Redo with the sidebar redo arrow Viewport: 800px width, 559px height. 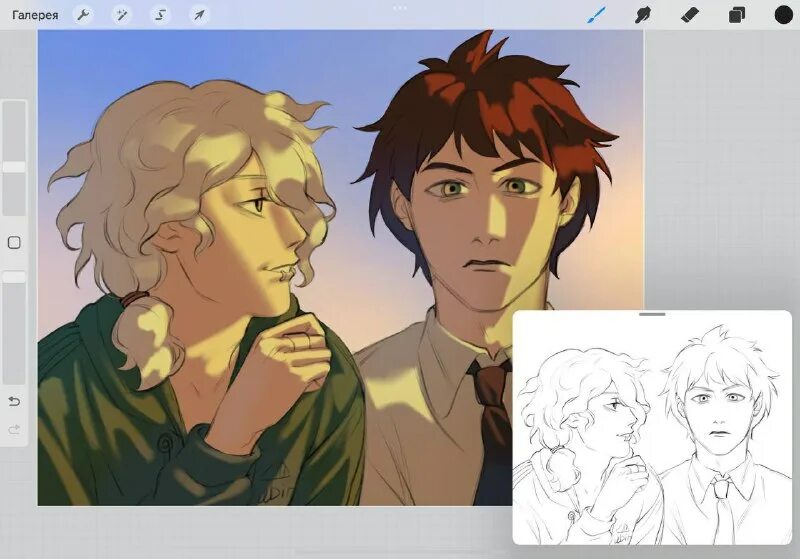[14, 429]
